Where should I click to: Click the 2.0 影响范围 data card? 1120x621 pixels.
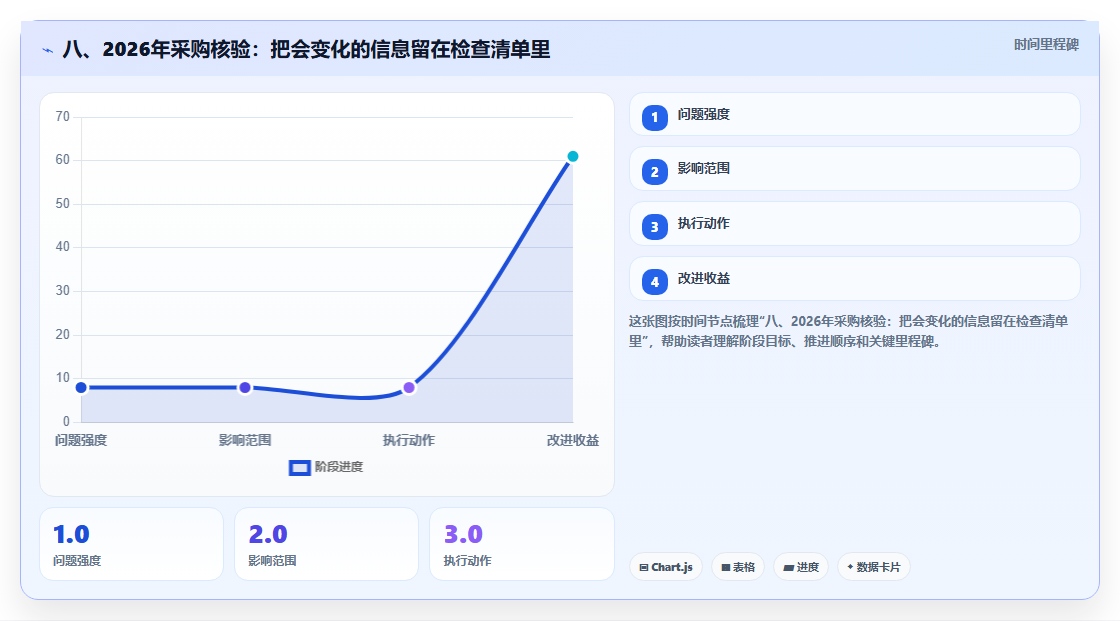[x=326, y=544]
